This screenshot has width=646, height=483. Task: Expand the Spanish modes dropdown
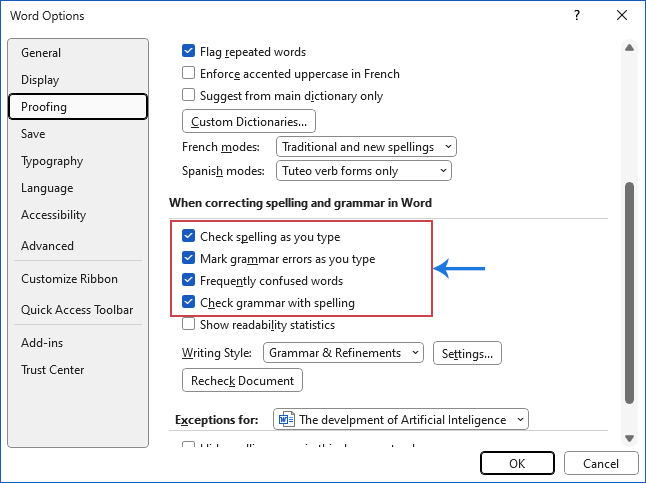tap(364, 171)
